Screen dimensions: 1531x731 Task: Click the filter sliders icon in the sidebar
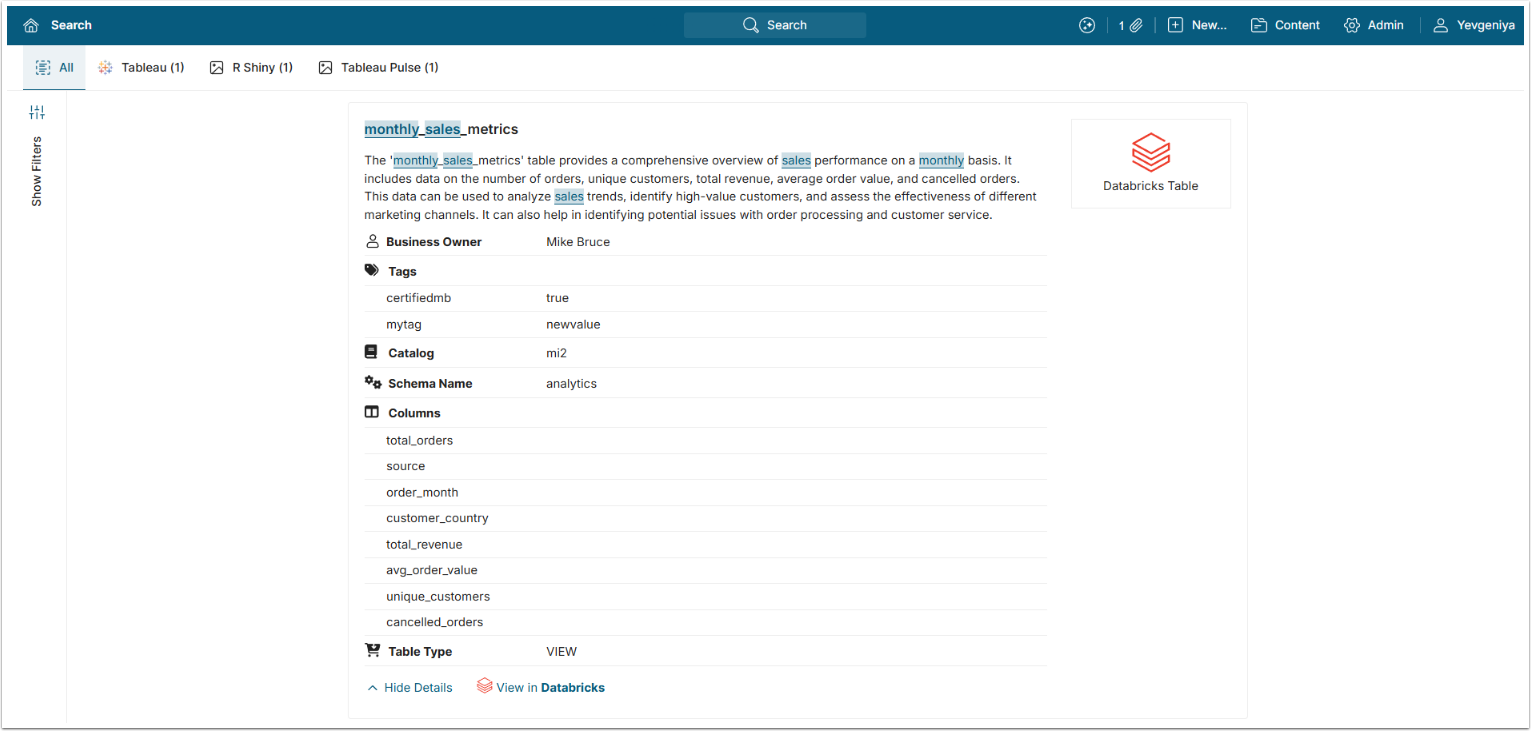click(x=37, y=113)
